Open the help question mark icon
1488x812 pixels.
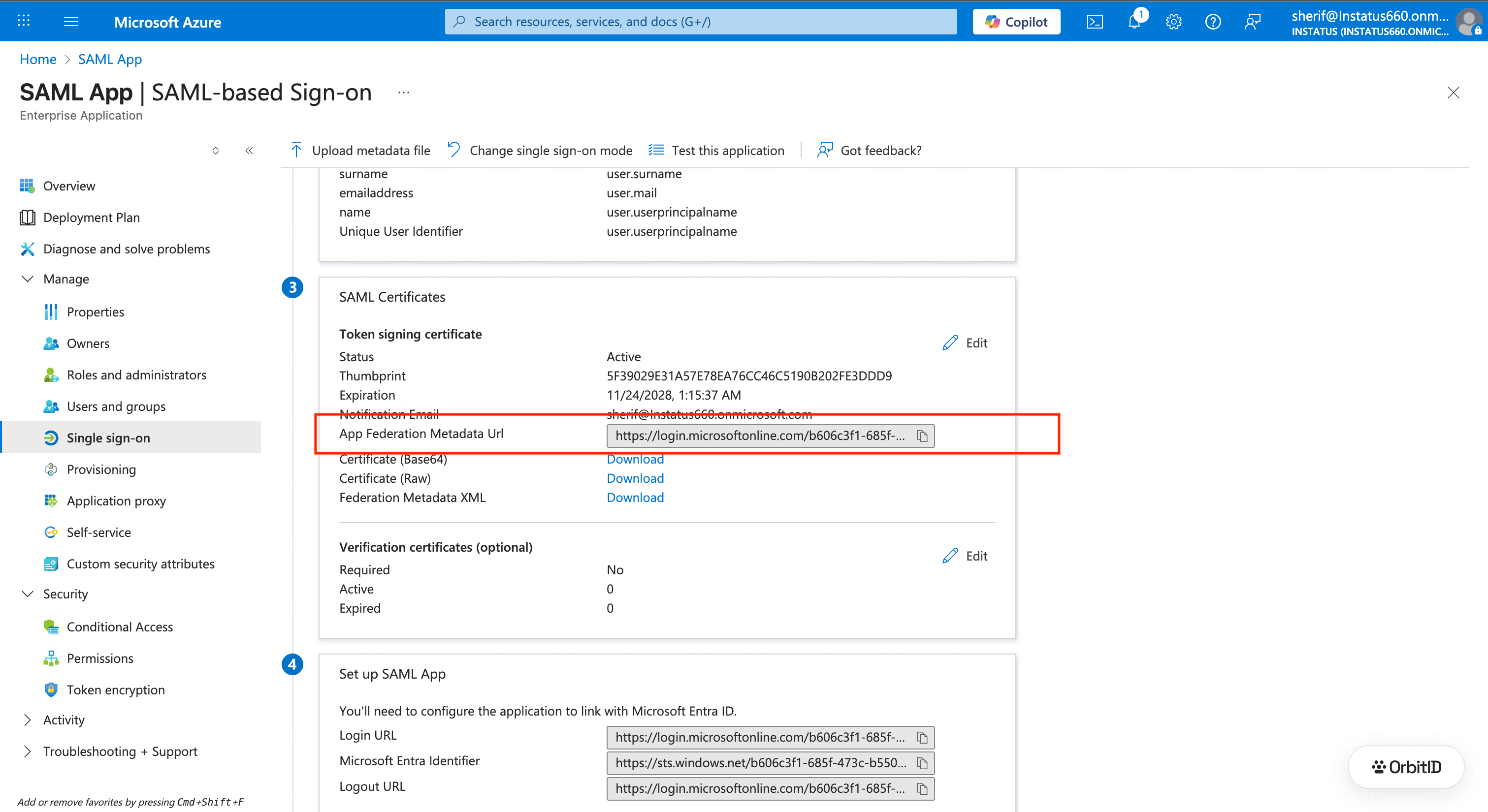click(1212, 22)
